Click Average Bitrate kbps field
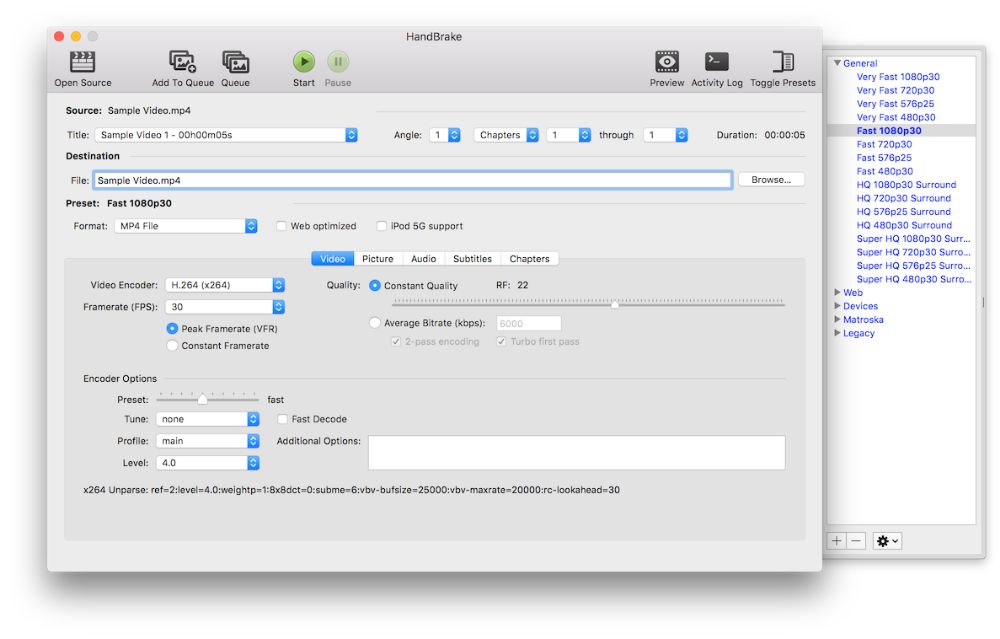Screen dimensions: 1000x639 529,323
